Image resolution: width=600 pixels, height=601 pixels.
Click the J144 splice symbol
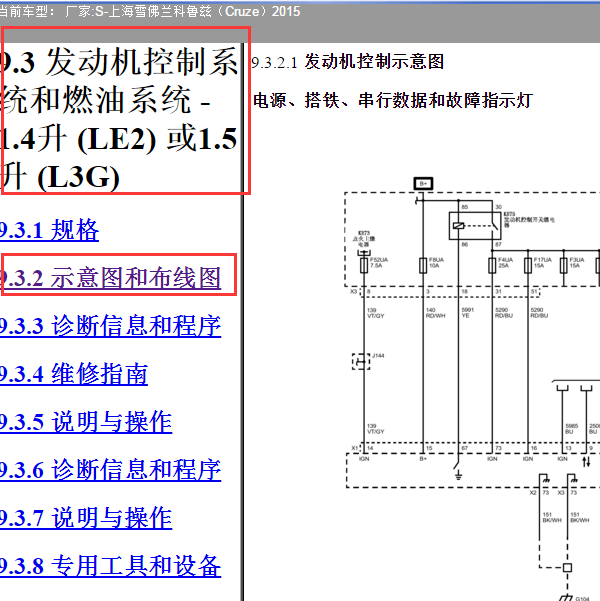361,361
